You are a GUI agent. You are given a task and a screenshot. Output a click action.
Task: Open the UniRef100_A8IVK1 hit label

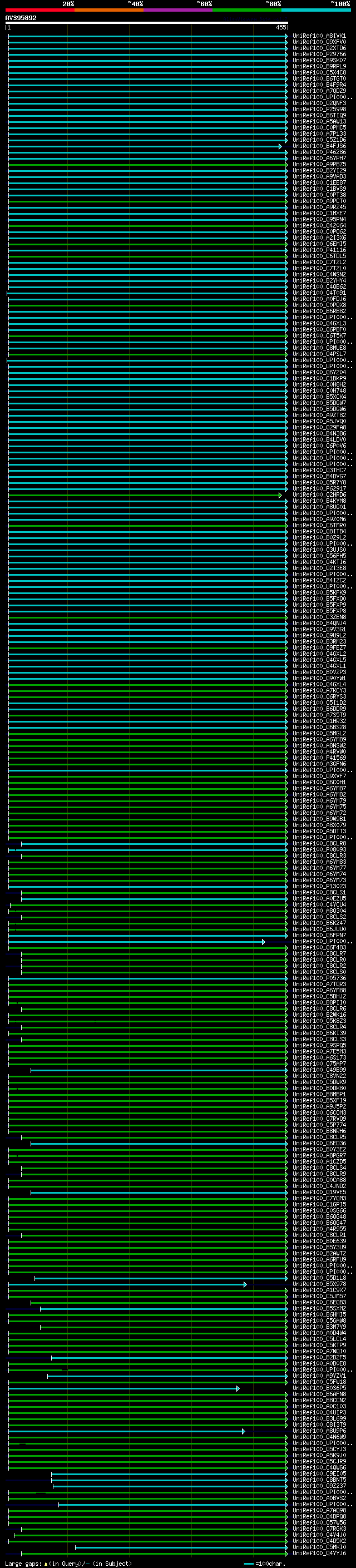click(x=319, y=36)
